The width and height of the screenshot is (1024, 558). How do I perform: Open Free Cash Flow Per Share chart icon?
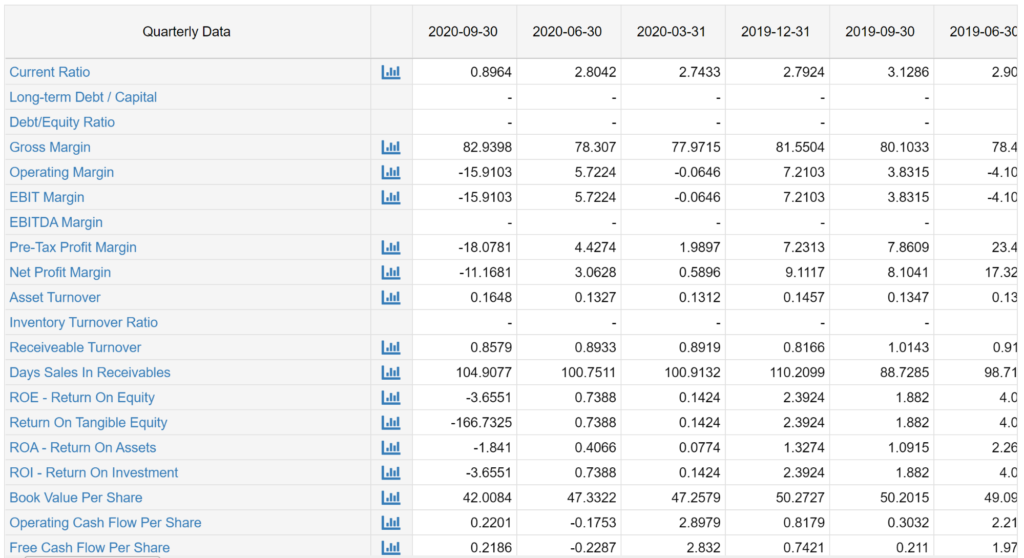390,547
